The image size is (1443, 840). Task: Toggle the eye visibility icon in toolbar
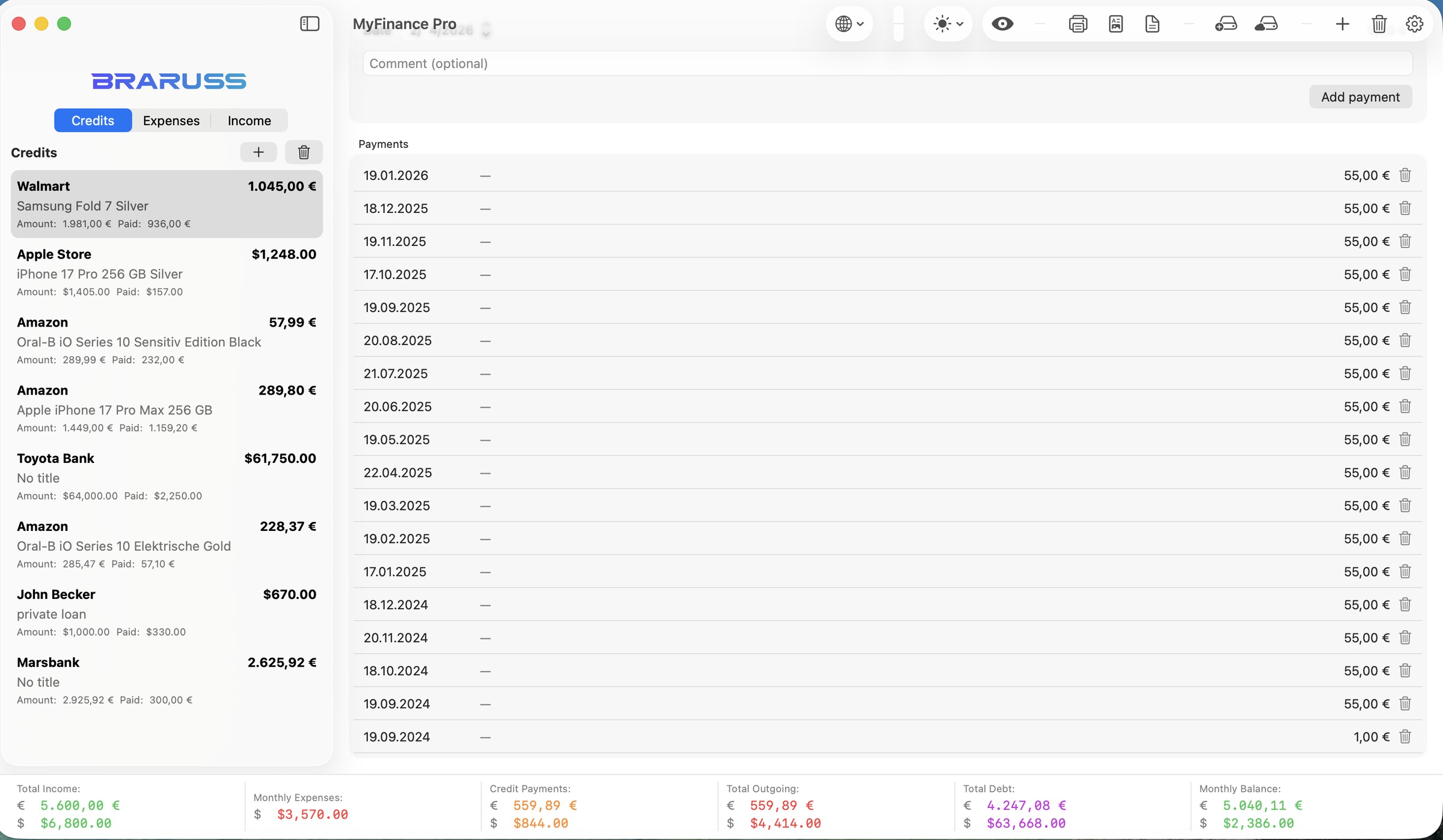(x=1002, y=24)
